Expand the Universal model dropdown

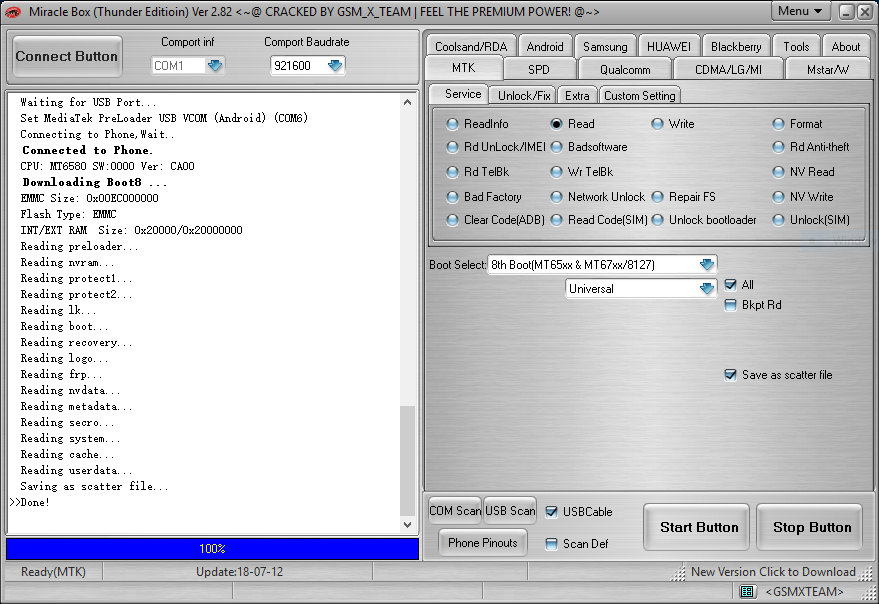click(x=707, y=288)
